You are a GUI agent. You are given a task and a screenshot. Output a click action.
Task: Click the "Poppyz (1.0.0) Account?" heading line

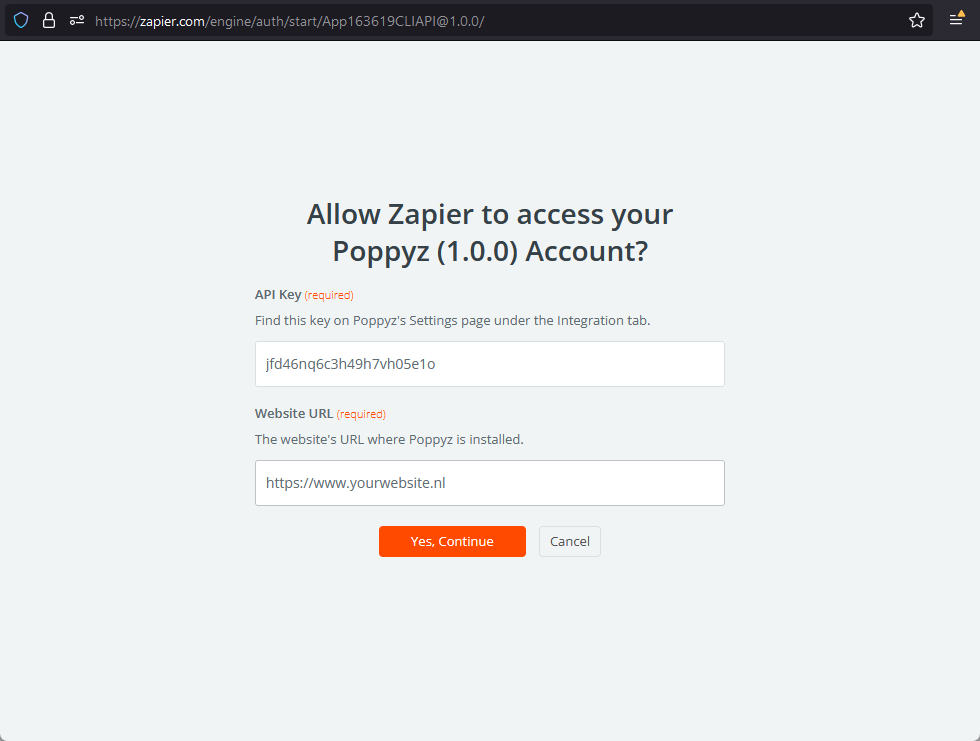point(489,252)
